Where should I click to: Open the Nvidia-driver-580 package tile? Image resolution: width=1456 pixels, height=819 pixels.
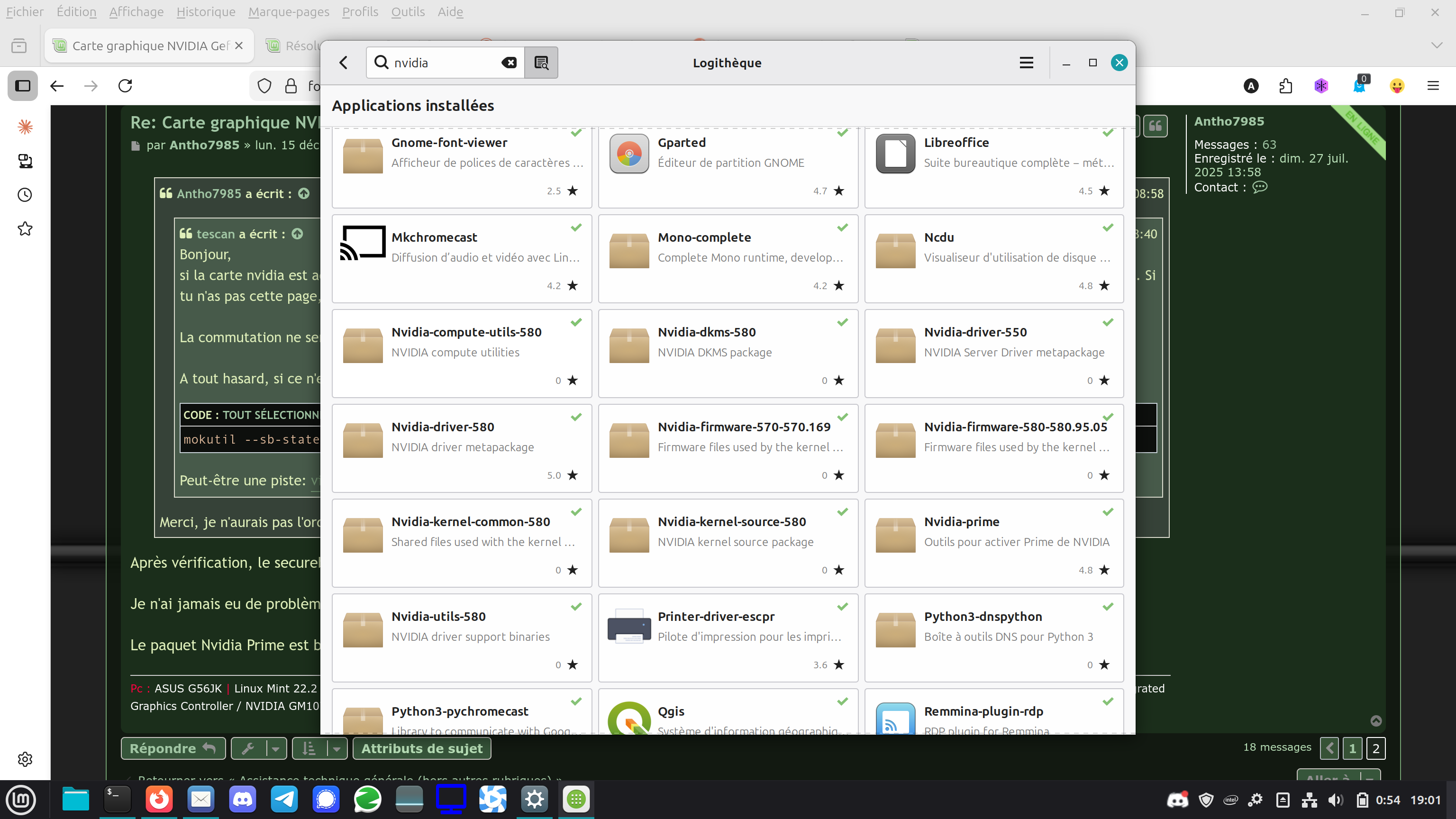(x=461, y=447)
